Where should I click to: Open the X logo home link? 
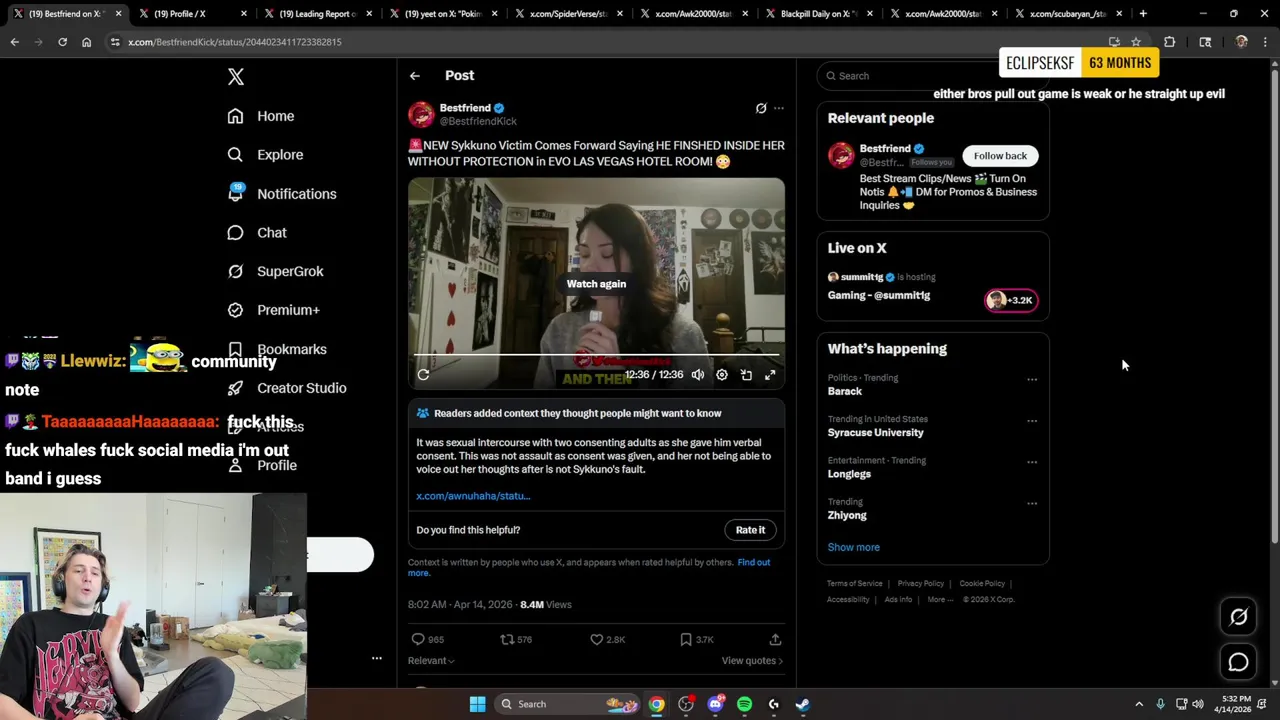236,77
